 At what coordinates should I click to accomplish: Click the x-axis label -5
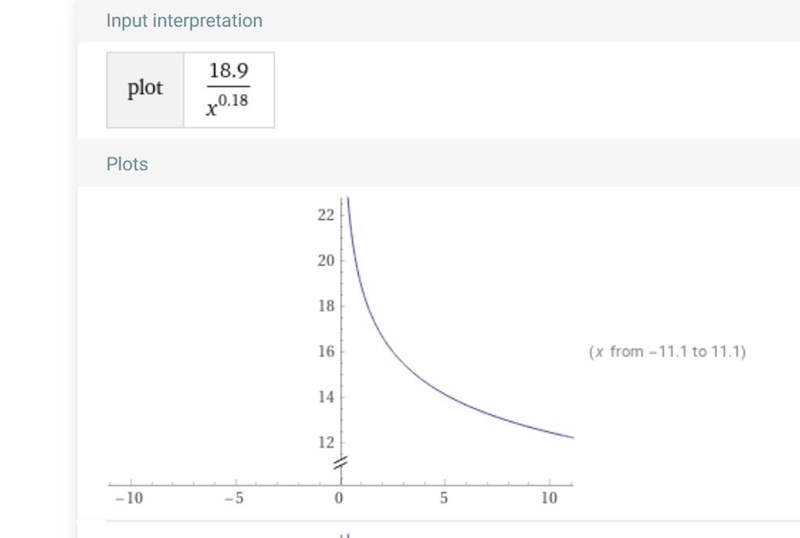(234, 499)
